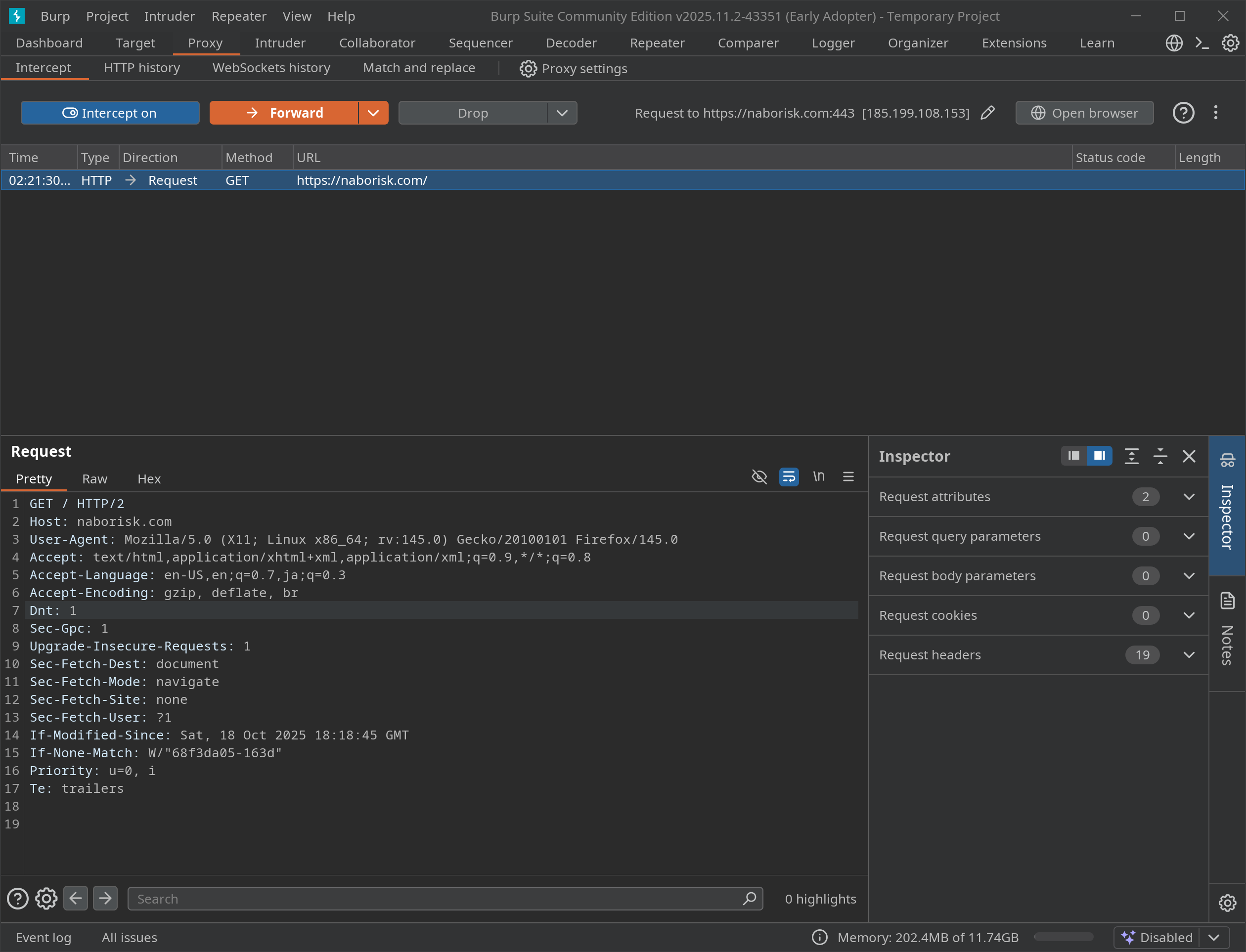
Task: Show newline characters with \n icon
Action: pos(819,476)
